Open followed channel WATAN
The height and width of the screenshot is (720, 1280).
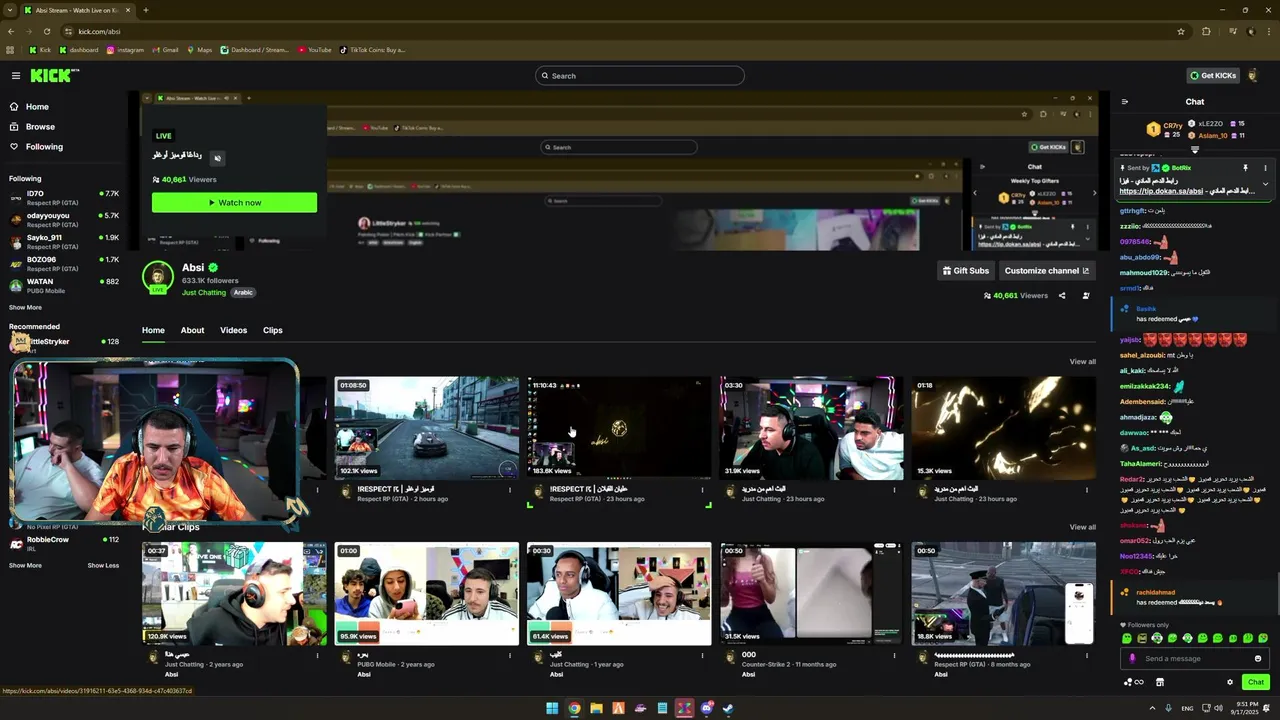pos(64,285)
